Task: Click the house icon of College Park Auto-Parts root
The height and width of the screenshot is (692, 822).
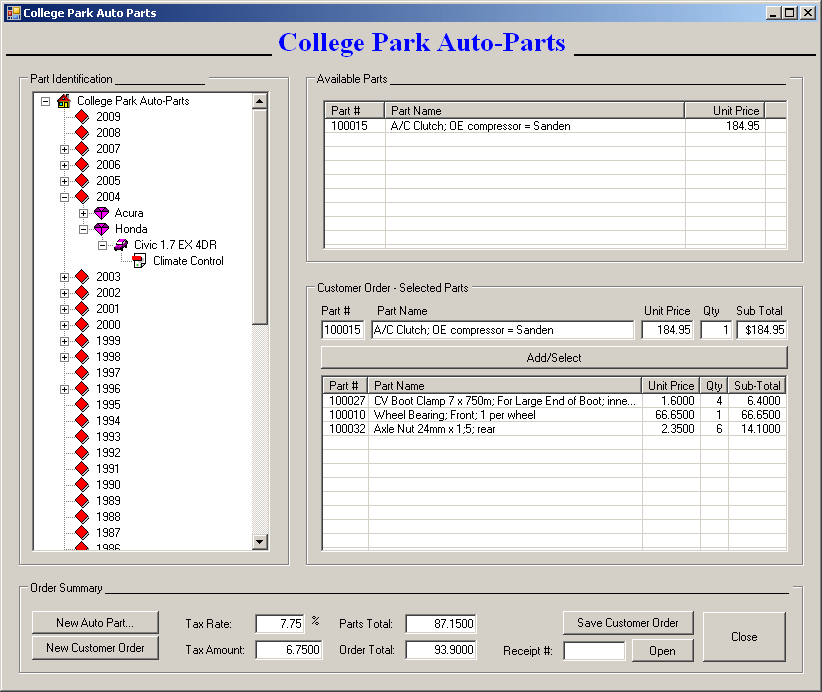Action: (63, 101)
